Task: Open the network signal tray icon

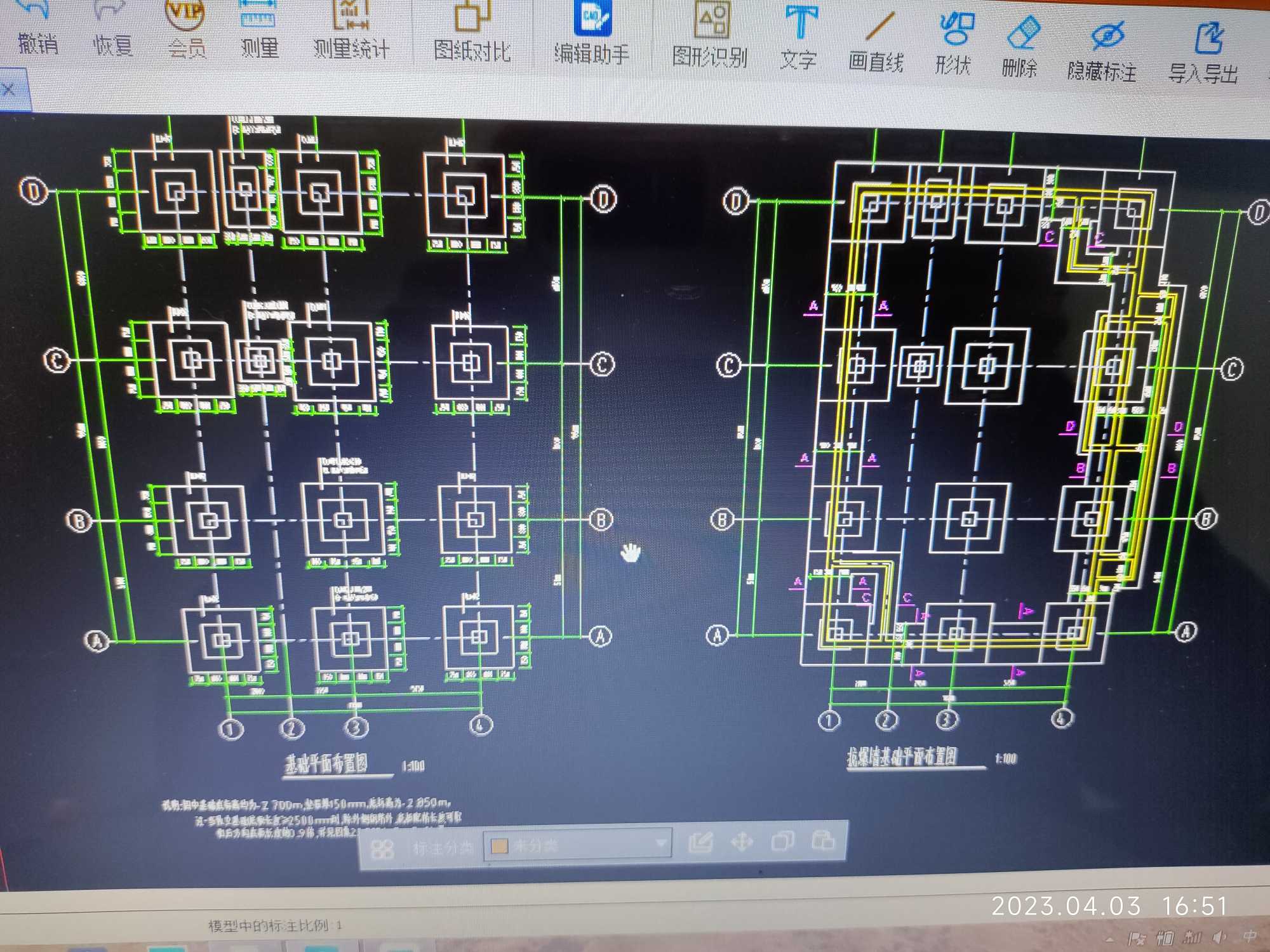Action: pyautogui.click(x=1193, y=937)
